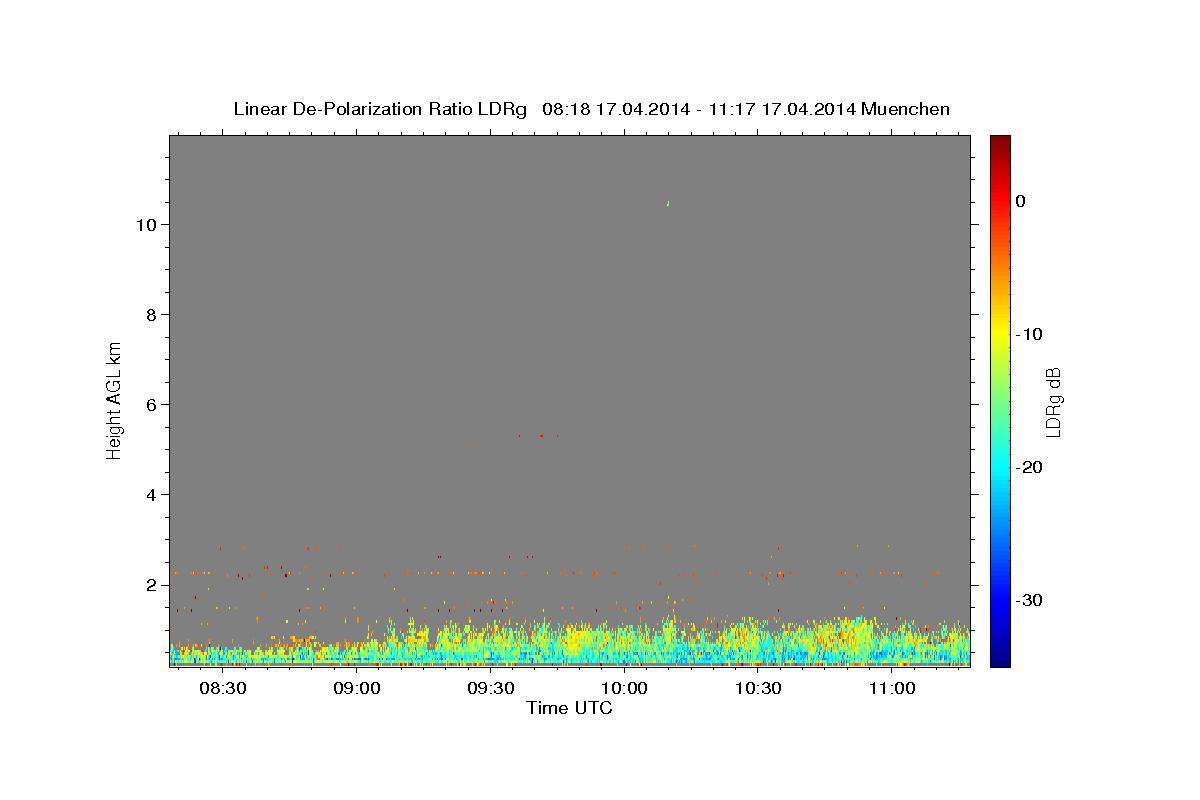Click the blue -30 dB colorbar region
This screenshot has height=800, width=1200.
click(1000, 600)
